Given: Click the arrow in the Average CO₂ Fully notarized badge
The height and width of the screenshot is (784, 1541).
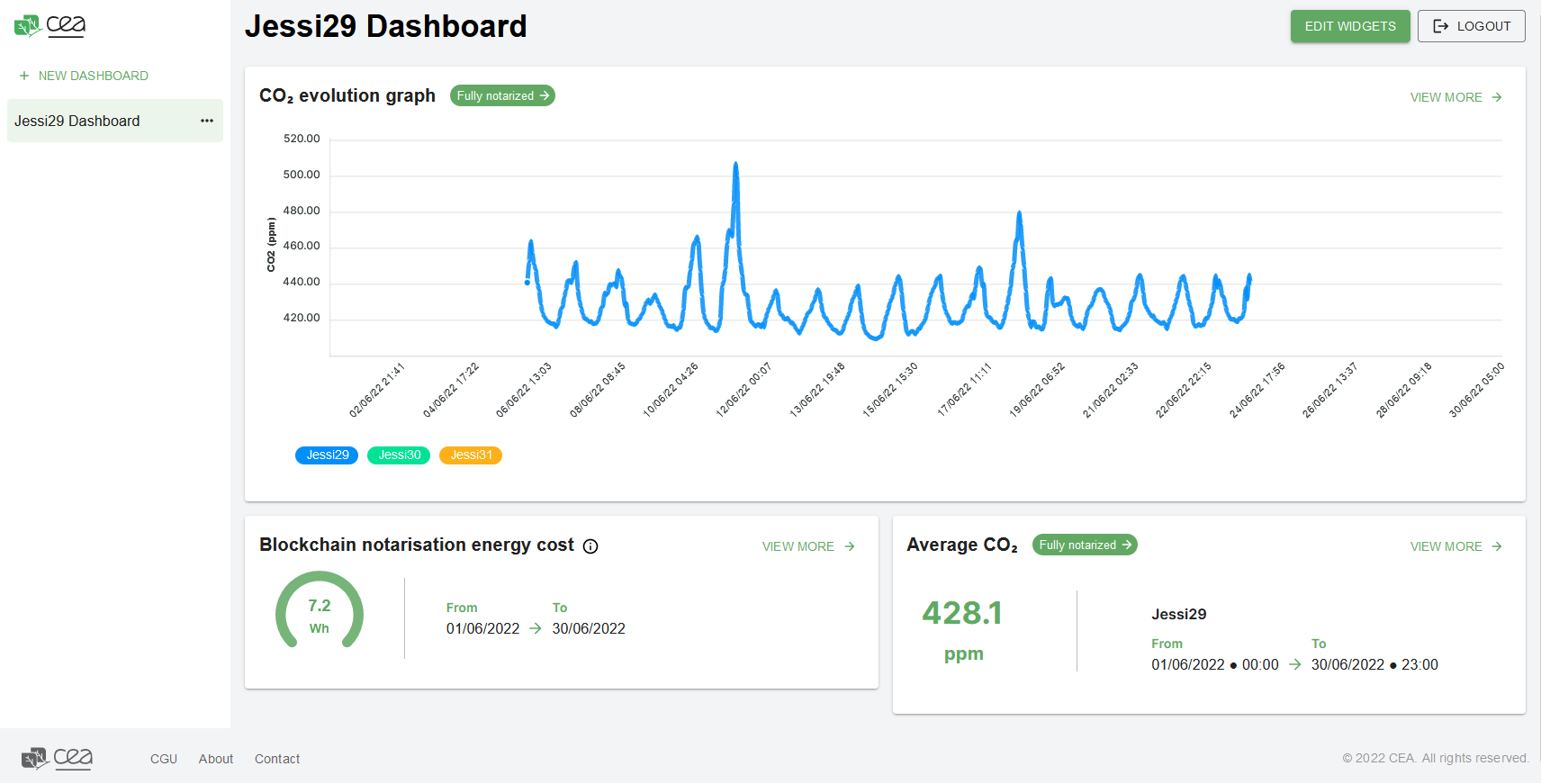Looking at the screenshot, I should coord(1127,545).
